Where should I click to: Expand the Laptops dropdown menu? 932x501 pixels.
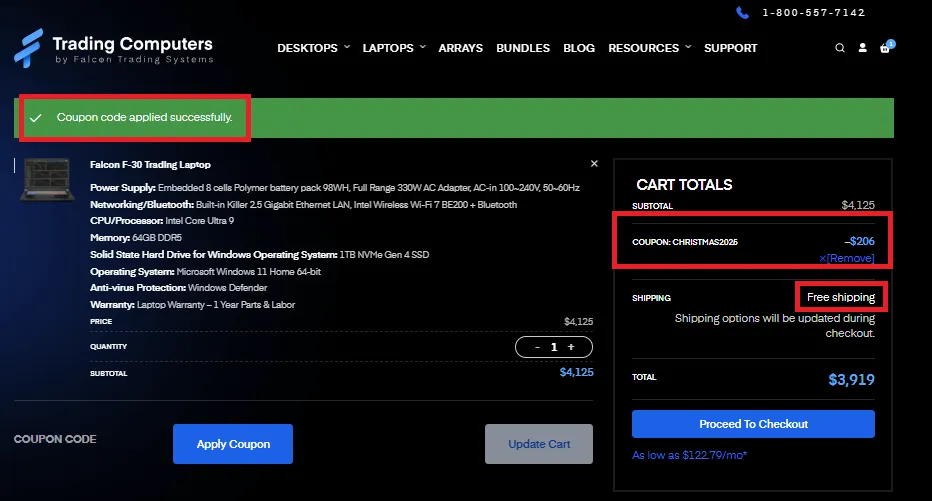[393, 48]
